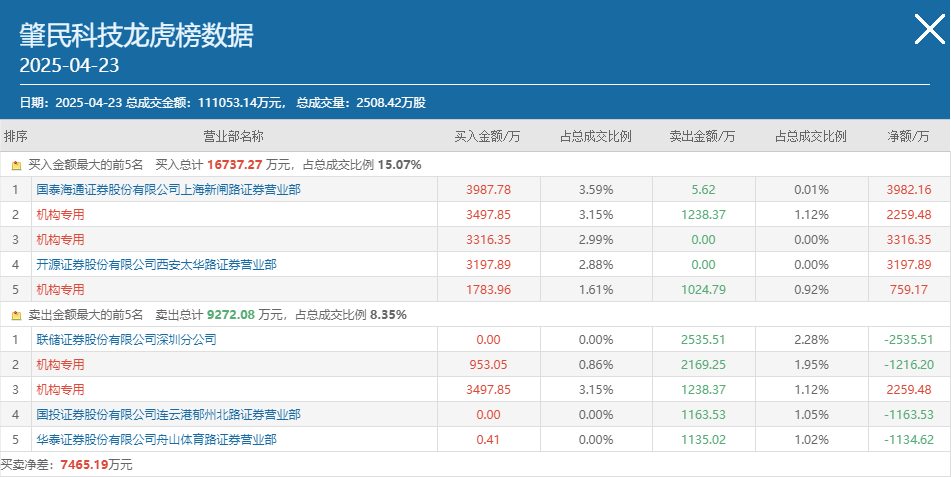The width and height of the screenshot is (951, 477).
Task: Select the net amount -1216.20
Action: coord(909,365)
